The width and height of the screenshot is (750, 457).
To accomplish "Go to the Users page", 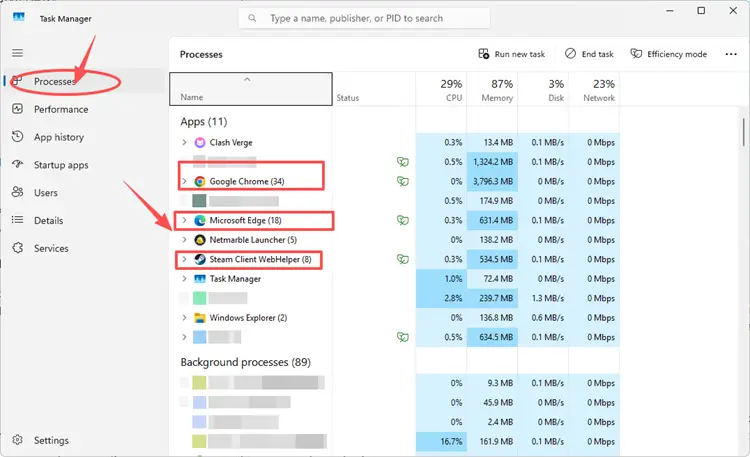I will 85,192.
